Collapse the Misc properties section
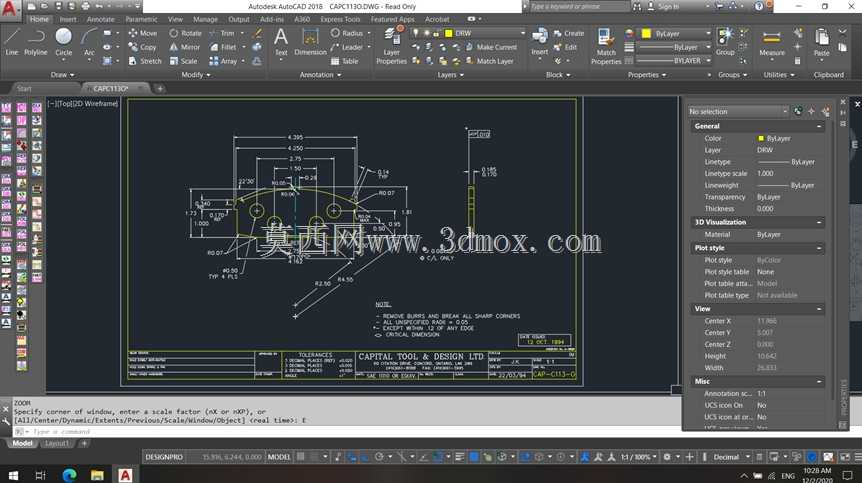Image resolution: width=862 pixels, height=483 pixels. pyautogui.click(x=819, y=381)
